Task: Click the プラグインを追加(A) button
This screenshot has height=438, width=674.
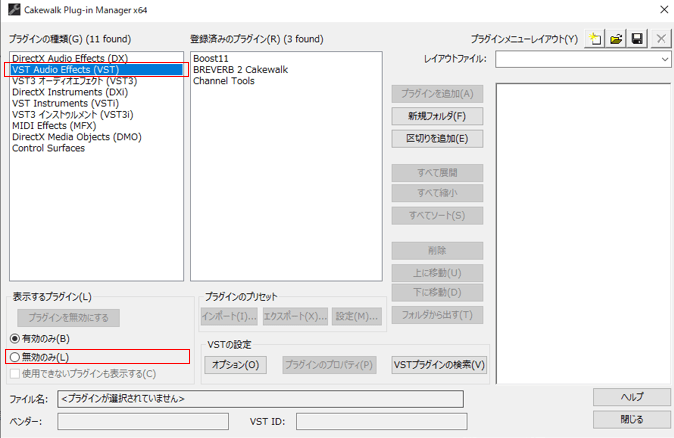Action: (437, 94)
